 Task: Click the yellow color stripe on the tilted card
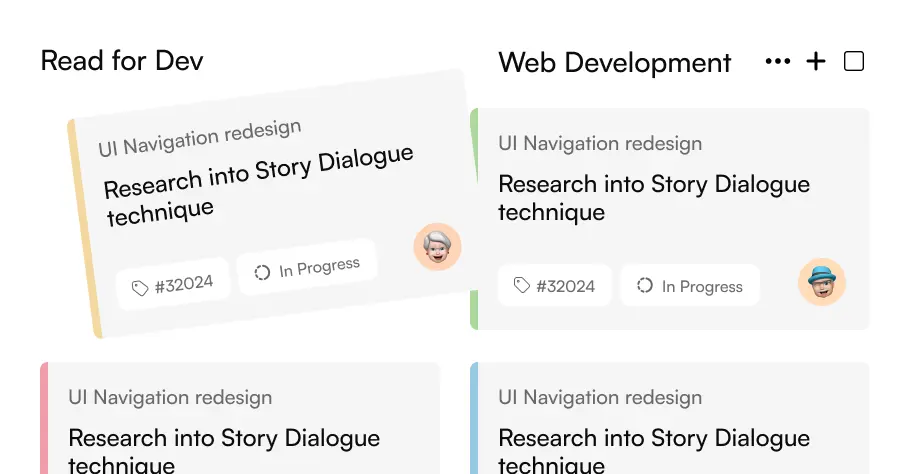click(84, 228)
